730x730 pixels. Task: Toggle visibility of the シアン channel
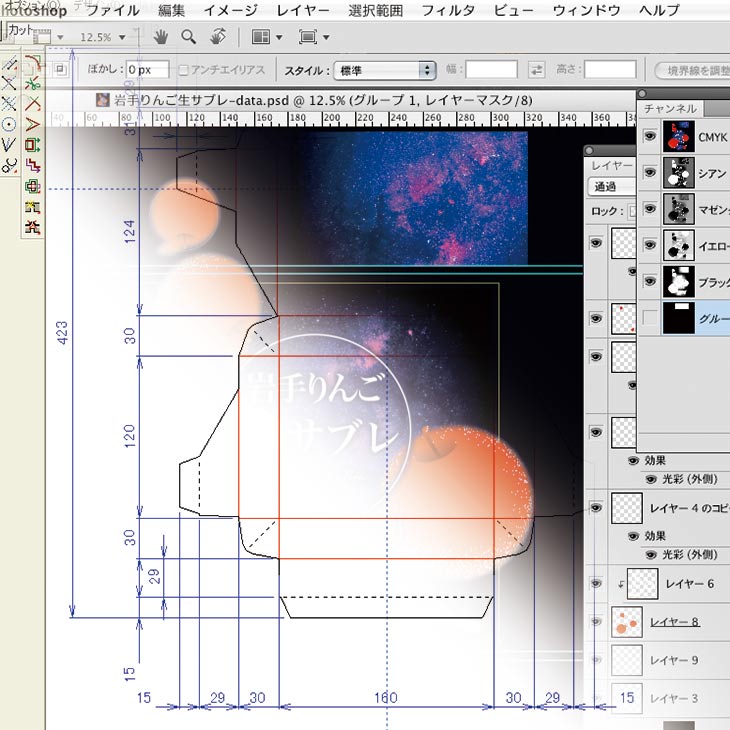tap(649, 173)
